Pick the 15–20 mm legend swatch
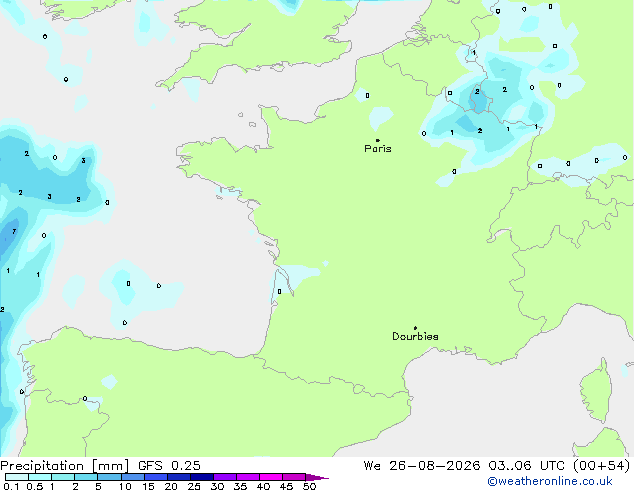The image size is (634, 490). point(155,477)
